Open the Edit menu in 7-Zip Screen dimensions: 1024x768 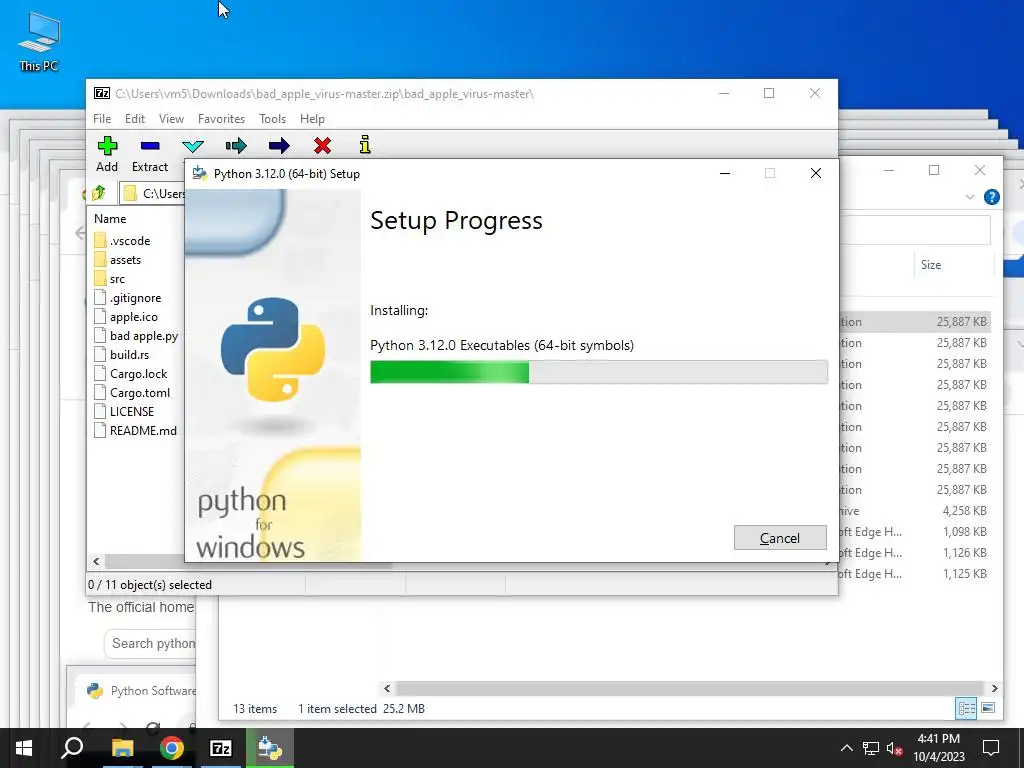click(x=135, y=119)
